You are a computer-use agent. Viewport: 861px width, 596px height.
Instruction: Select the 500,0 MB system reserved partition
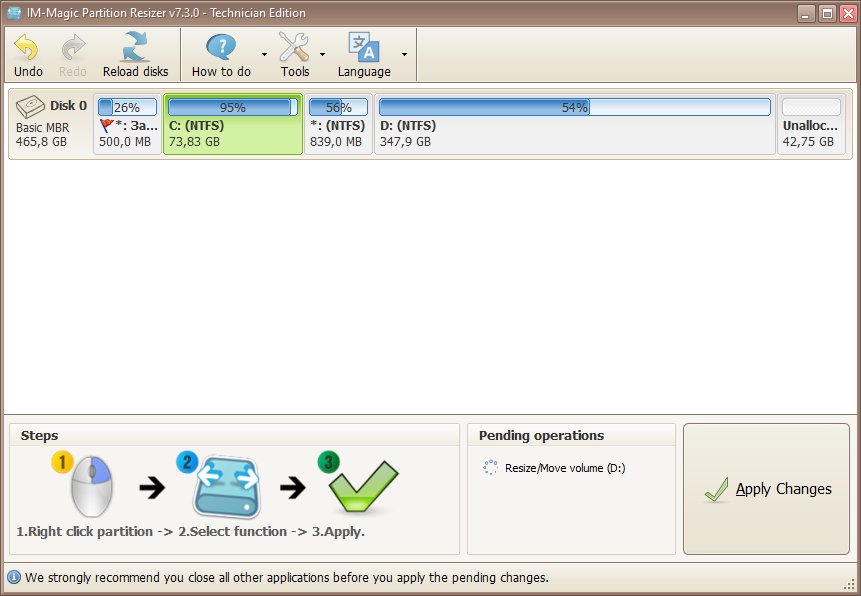coord(127,125)
